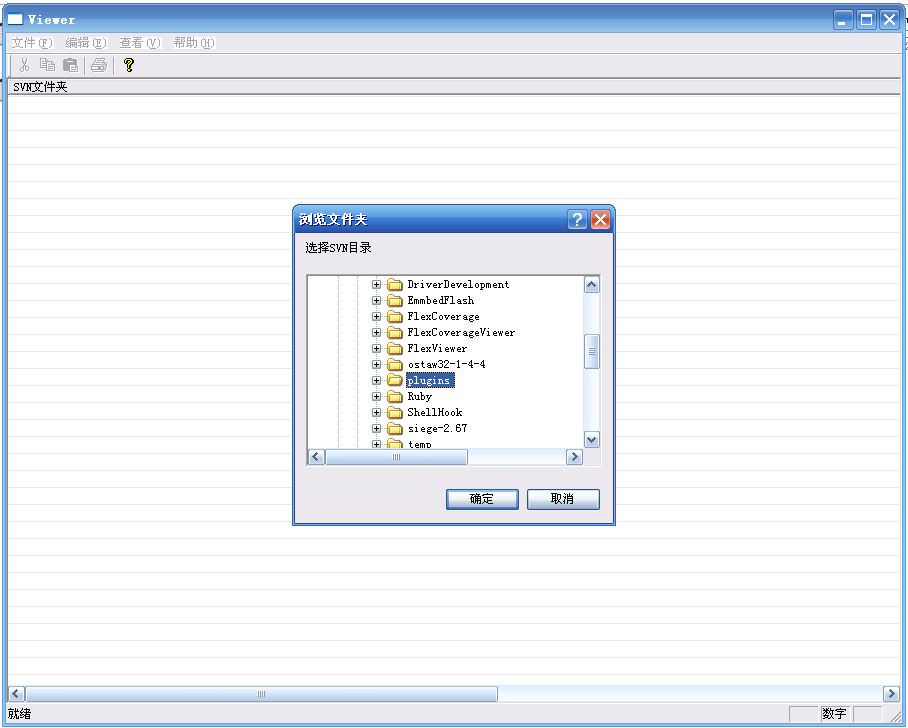Expand the FlexCoverageViewer tree node
Image resolution: width=908 pixels, height=728 pixels.
(376, 332)
